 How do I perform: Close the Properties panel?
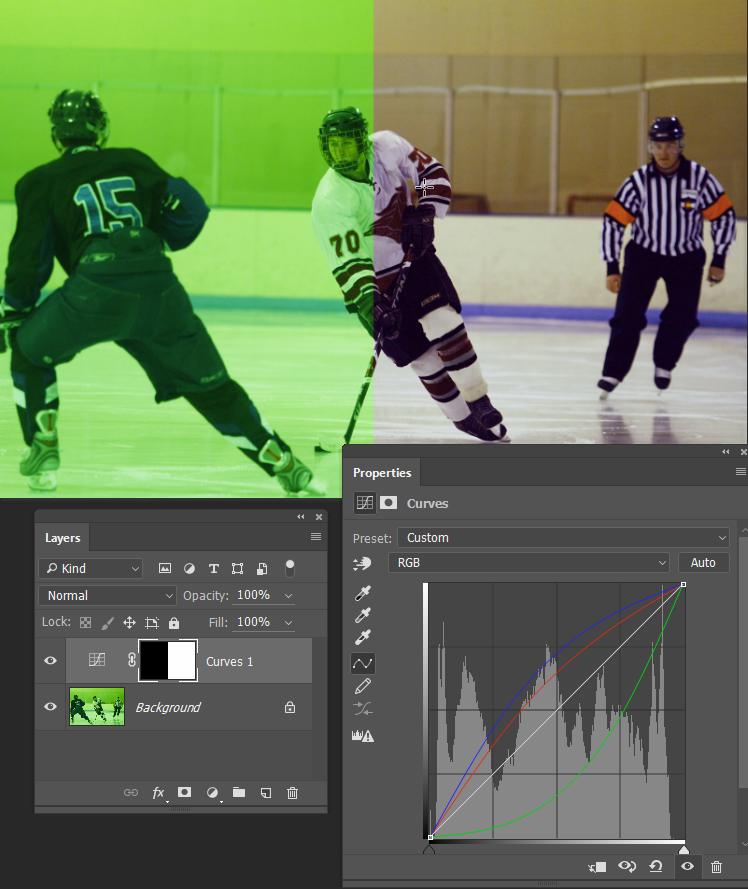point(743,452)
